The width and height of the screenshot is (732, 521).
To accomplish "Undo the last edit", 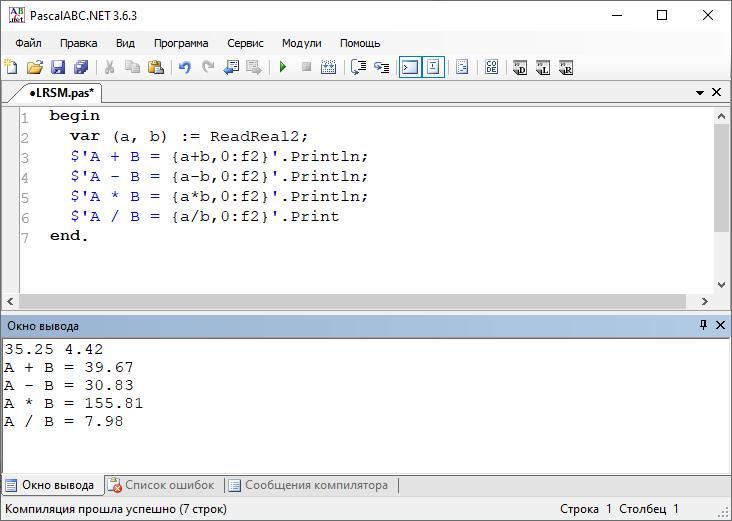I will point(184,68).
